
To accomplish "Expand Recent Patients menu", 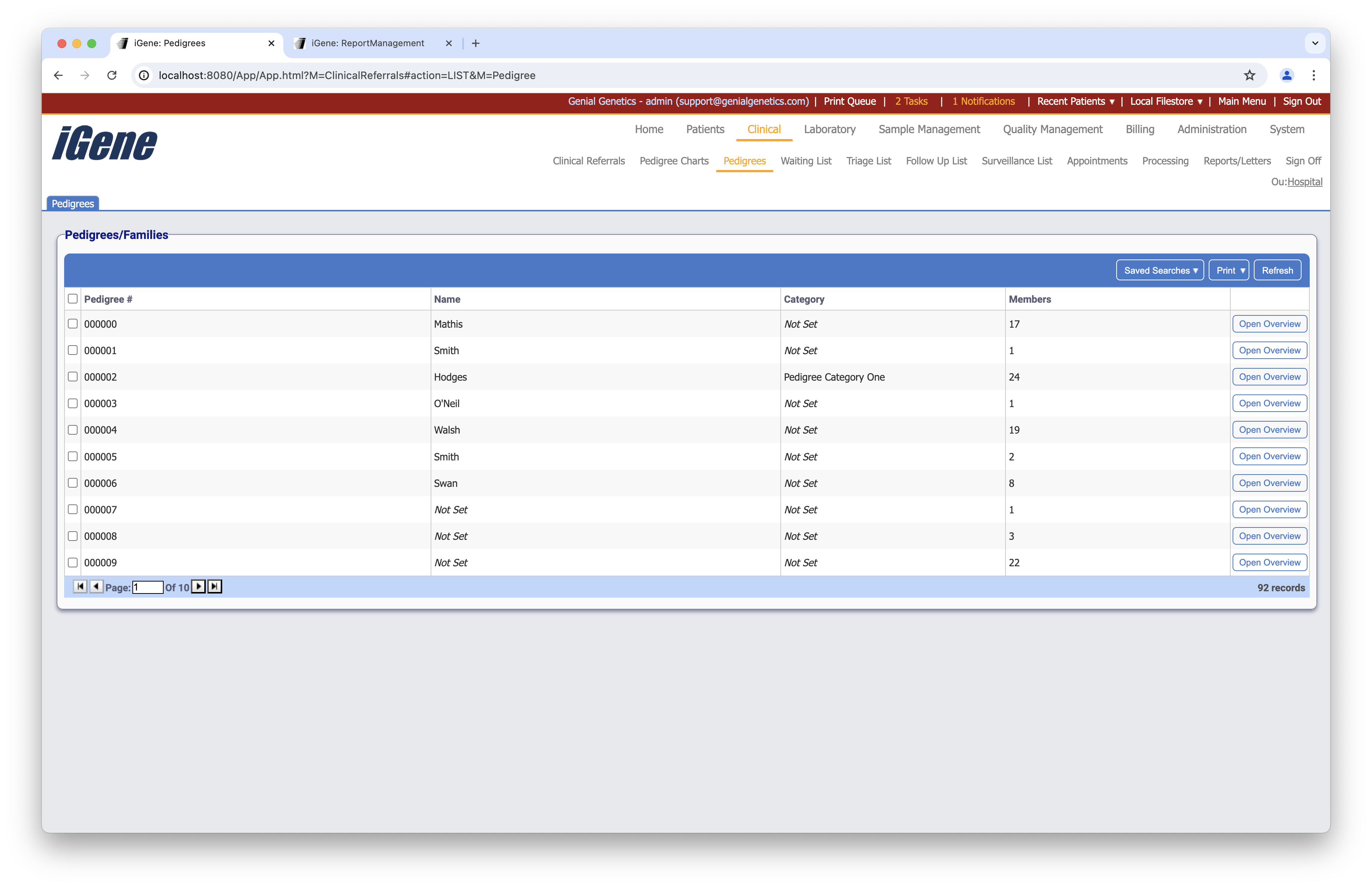I will [1075, 101].
